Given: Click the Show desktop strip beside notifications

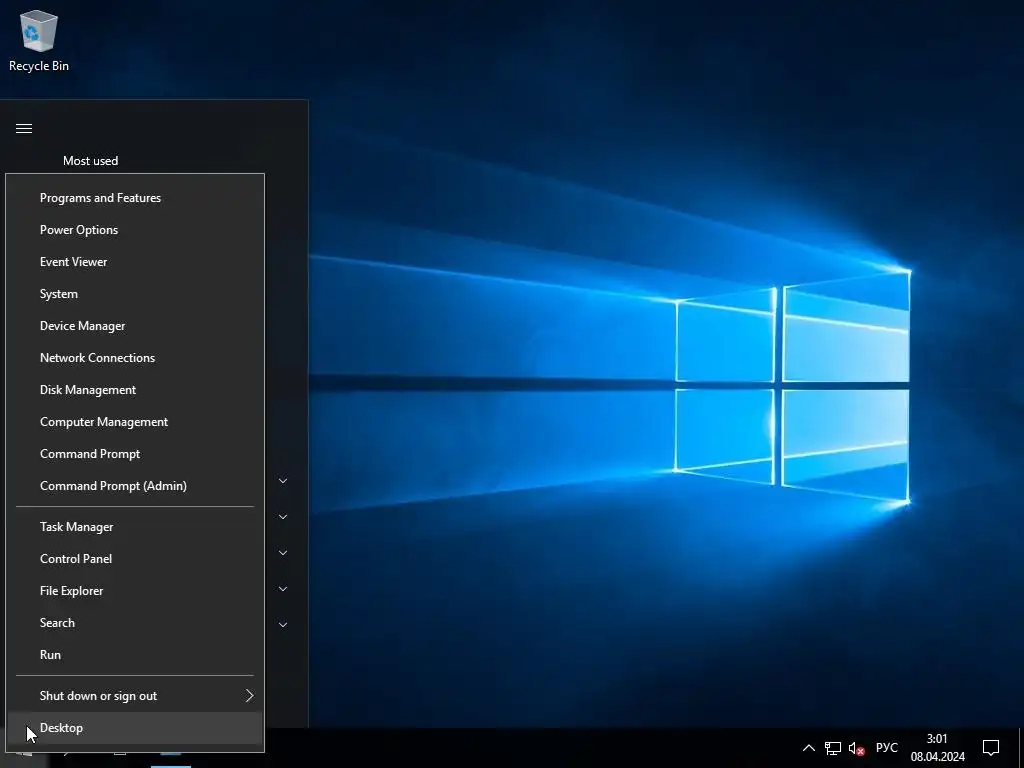Looking at the screenshot, I should [1021, 748].
